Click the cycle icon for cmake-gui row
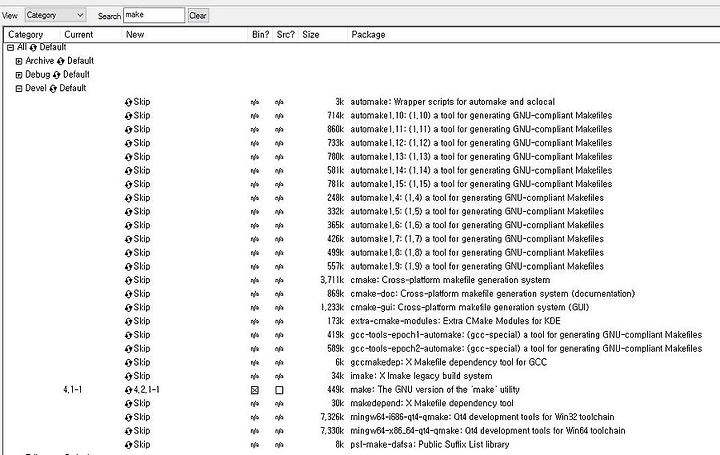This screenshot has height=455, width=720. (128, 308)
